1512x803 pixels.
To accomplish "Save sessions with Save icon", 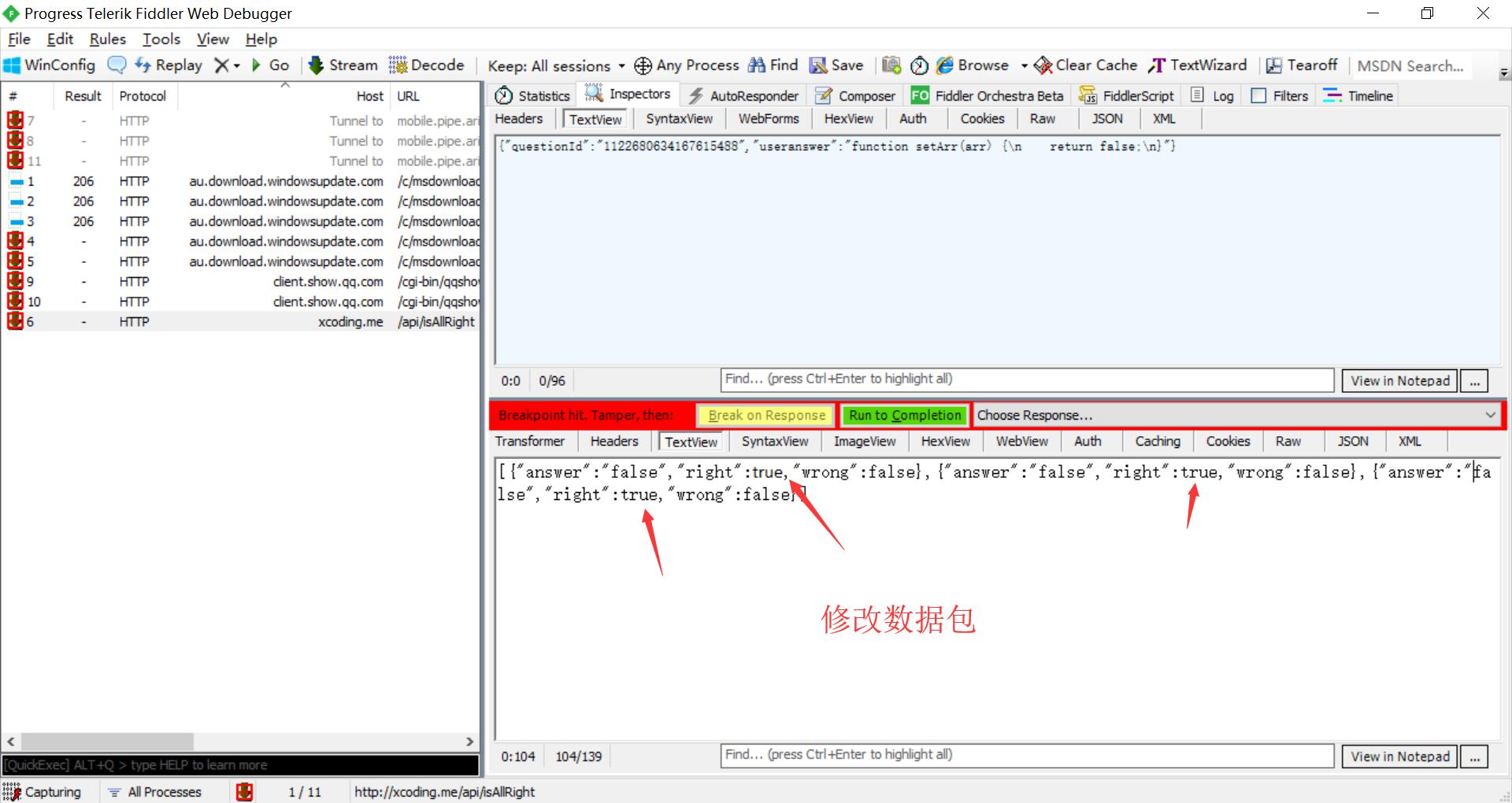I will coord(837,65).
